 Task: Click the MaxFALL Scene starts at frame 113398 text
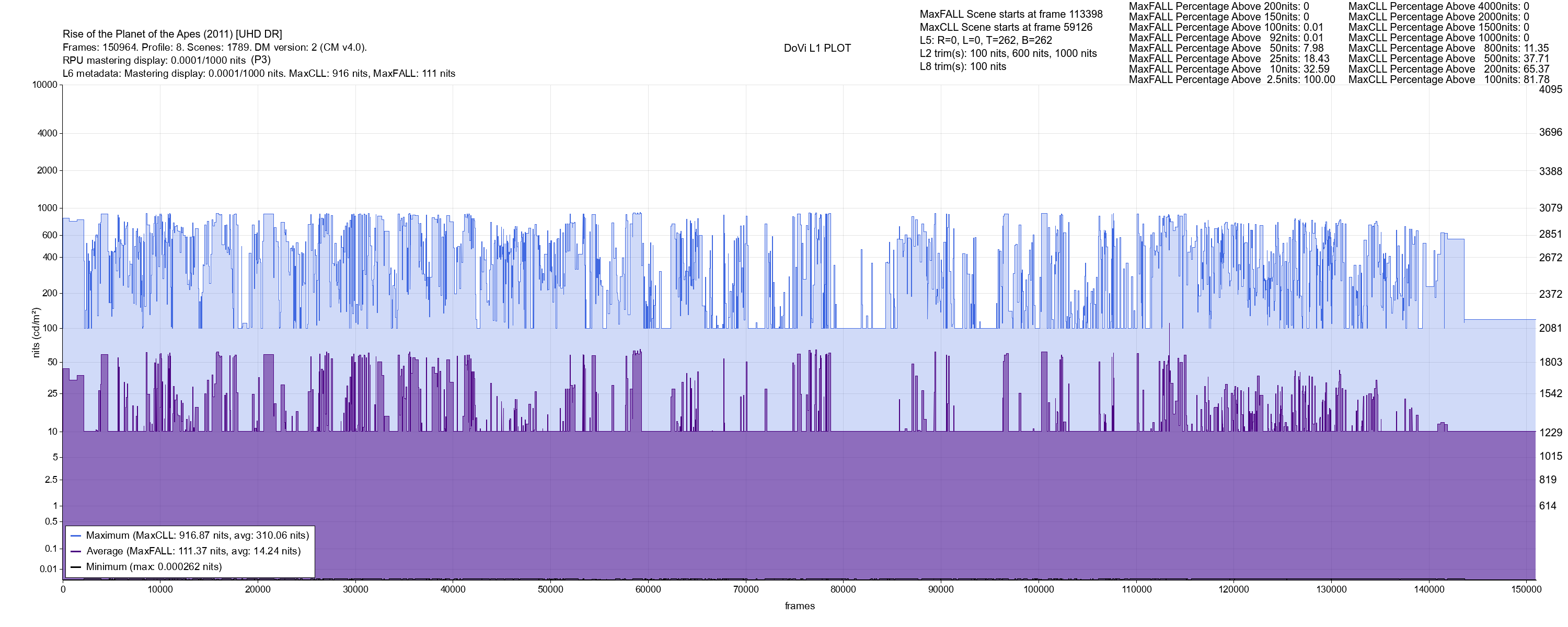click(1010, 14)
